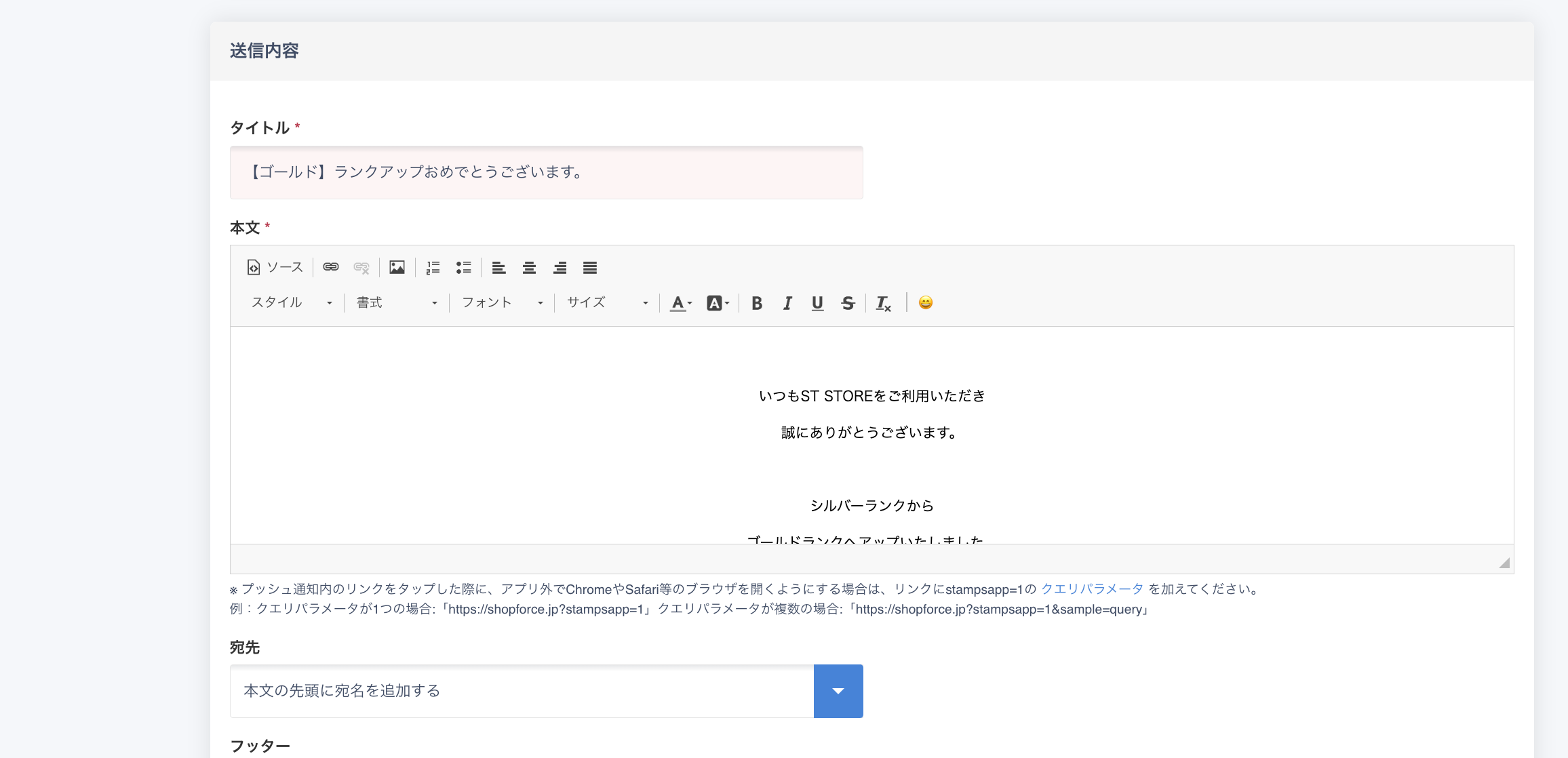Click the unlink icon in toolbar

[x=361, y=267]
